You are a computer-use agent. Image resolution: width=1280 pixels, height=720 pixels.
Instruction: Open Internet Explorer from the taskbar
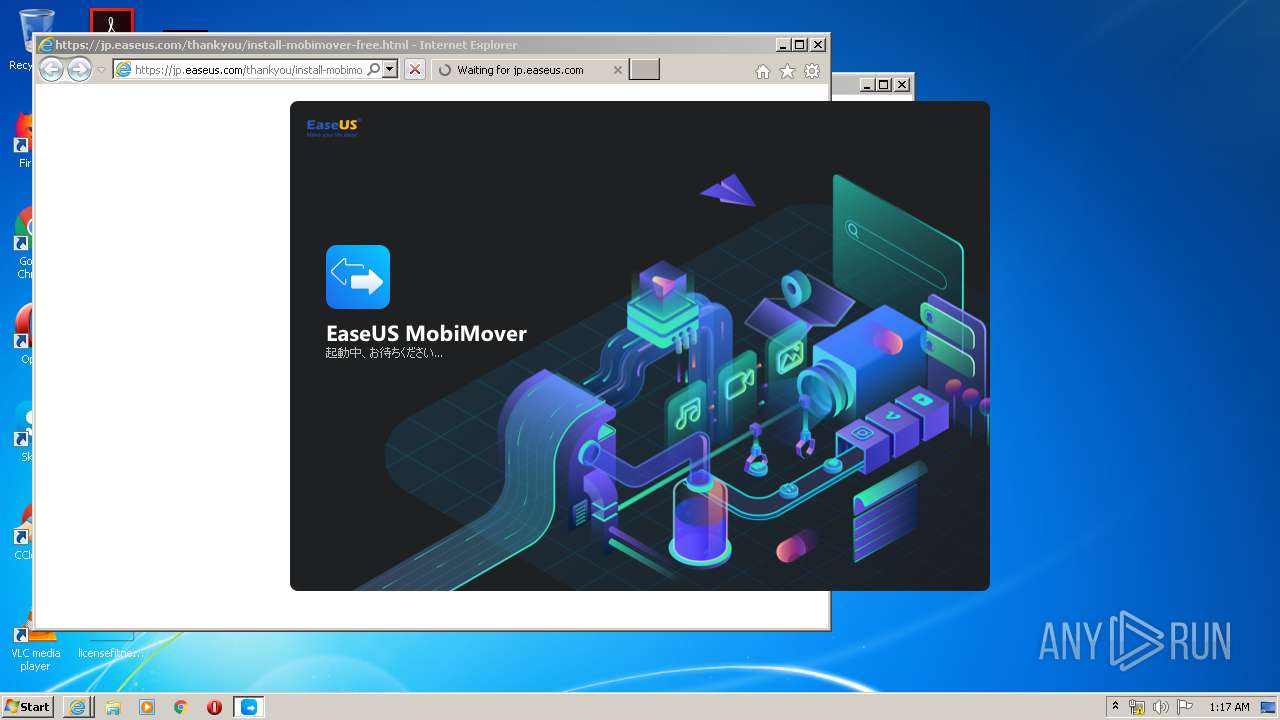78,707
